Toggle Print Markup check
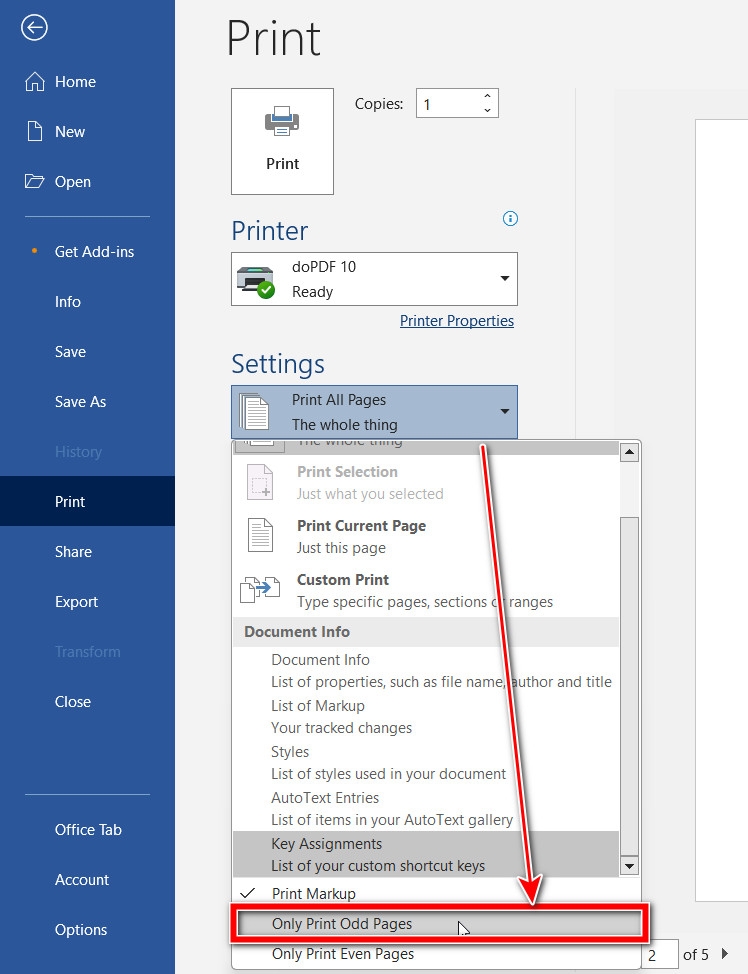Viewport: 748px width, 974px height. click(436, 893)
